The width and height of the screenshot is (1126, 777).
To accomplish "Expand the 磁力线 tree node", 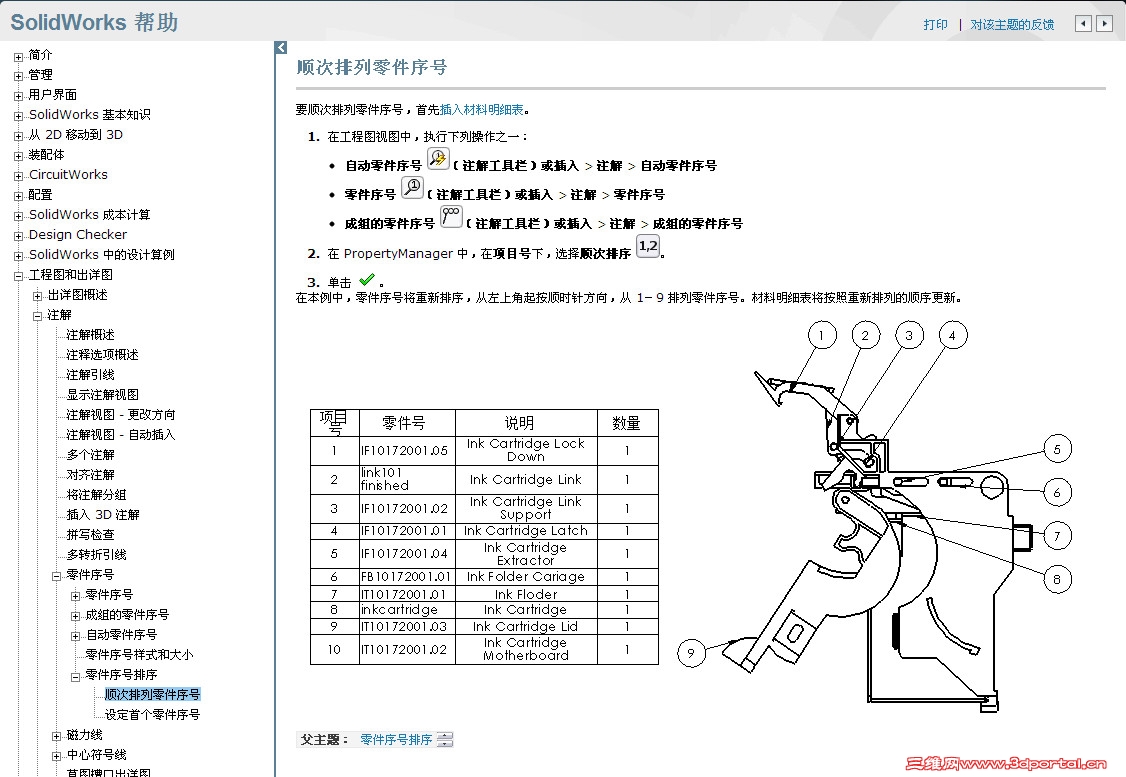I will tap(57, 736).
